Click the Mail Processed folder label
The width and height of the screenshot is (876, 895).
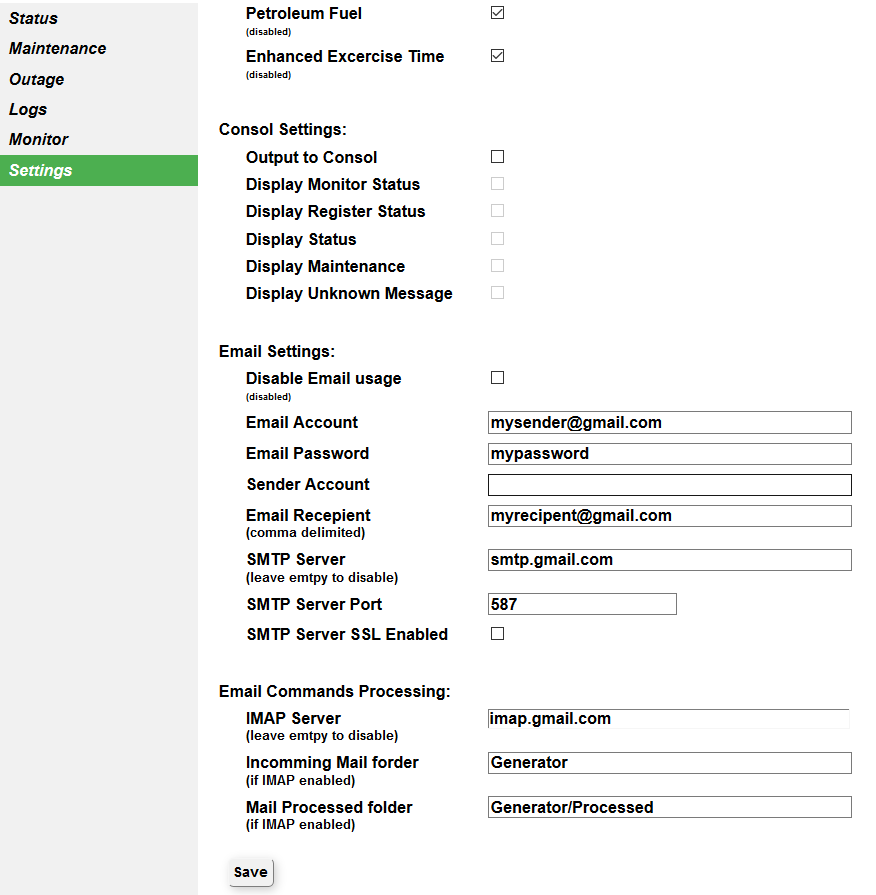pyautogui.click(x=329, y=808)
